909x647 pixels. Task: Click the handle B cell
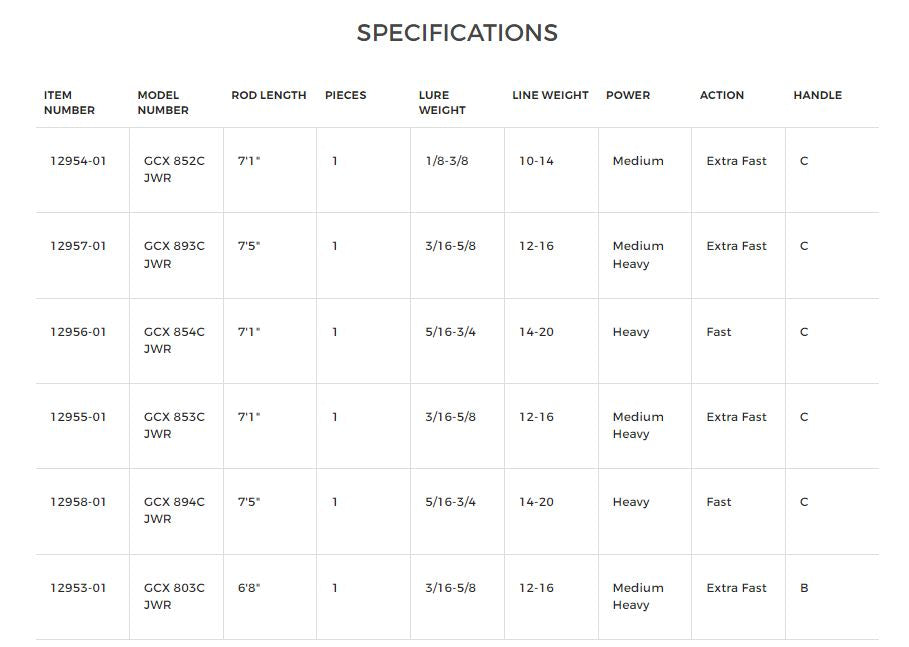click(x=804, y=588)
